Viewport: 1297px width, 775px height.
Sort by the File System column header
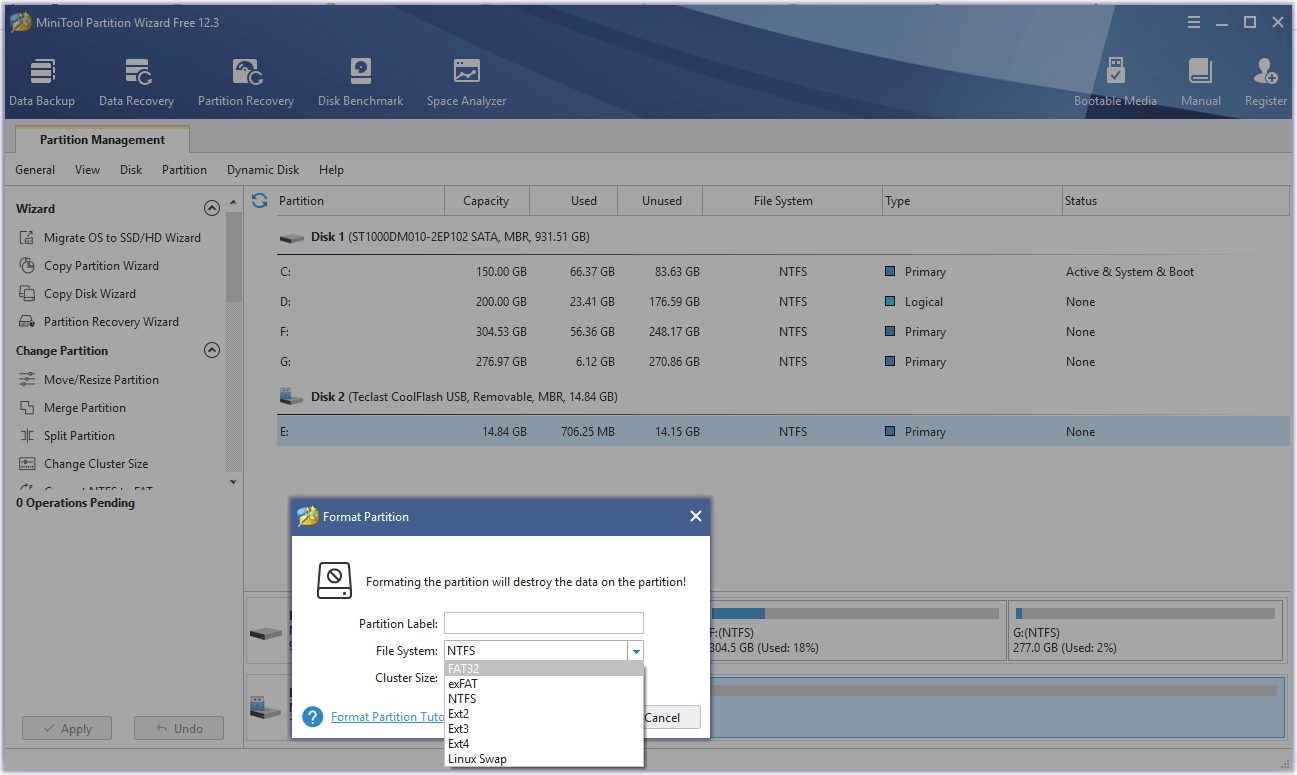(x=793, y=200)
